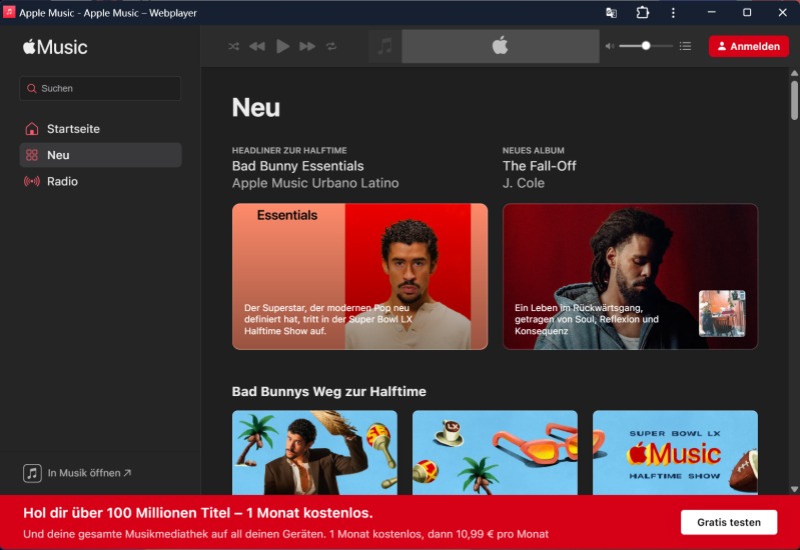Open Apple Music Urbano Latino link

[315, 183]
